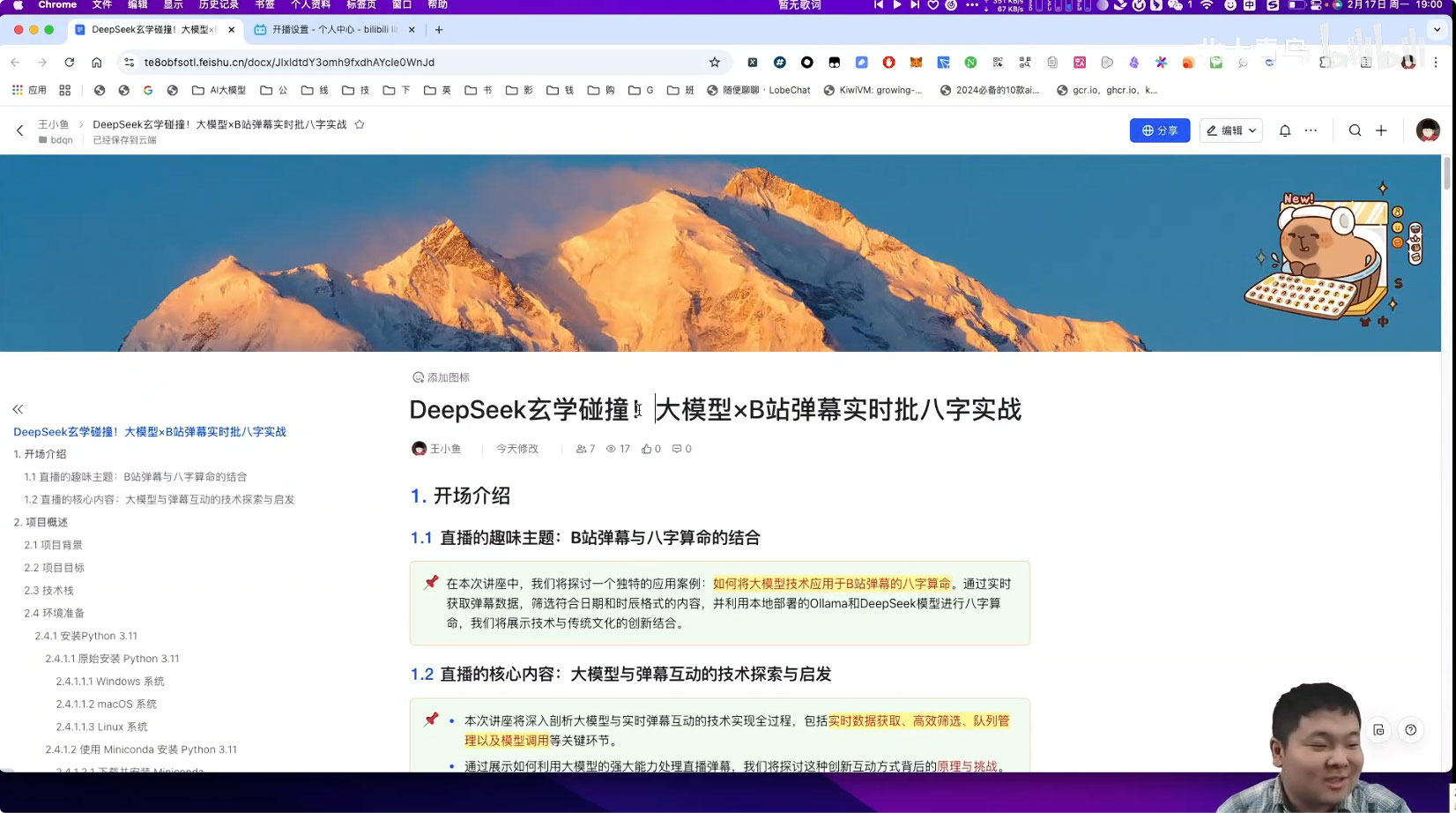The width and height of the screenshot is (1456, 813).
Task: Click the help question mark button
Action: [x=1410, y=730]
